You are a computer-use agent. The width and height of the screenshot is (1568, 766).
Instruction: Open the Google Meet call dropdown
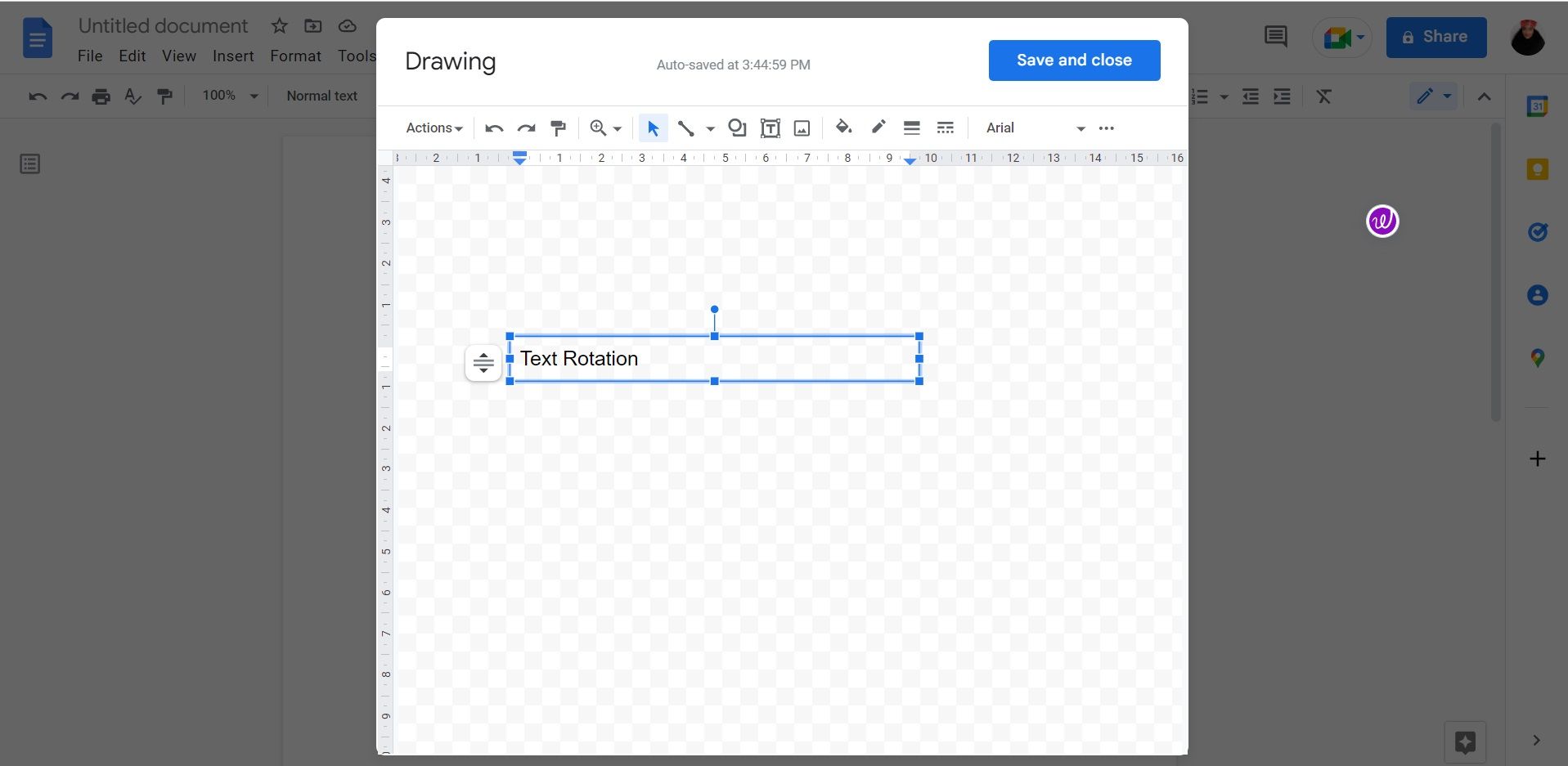pos(1341,38)
